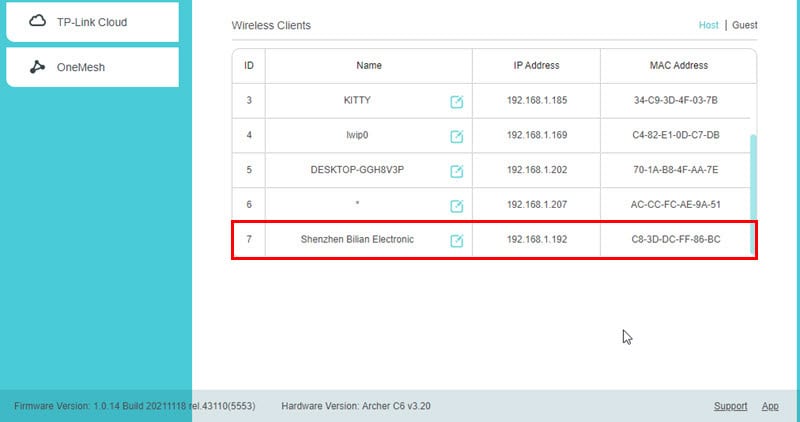Click the Firmware Version text
The height and width of the screenshot is (422, 800).
[x=135, y=406]
